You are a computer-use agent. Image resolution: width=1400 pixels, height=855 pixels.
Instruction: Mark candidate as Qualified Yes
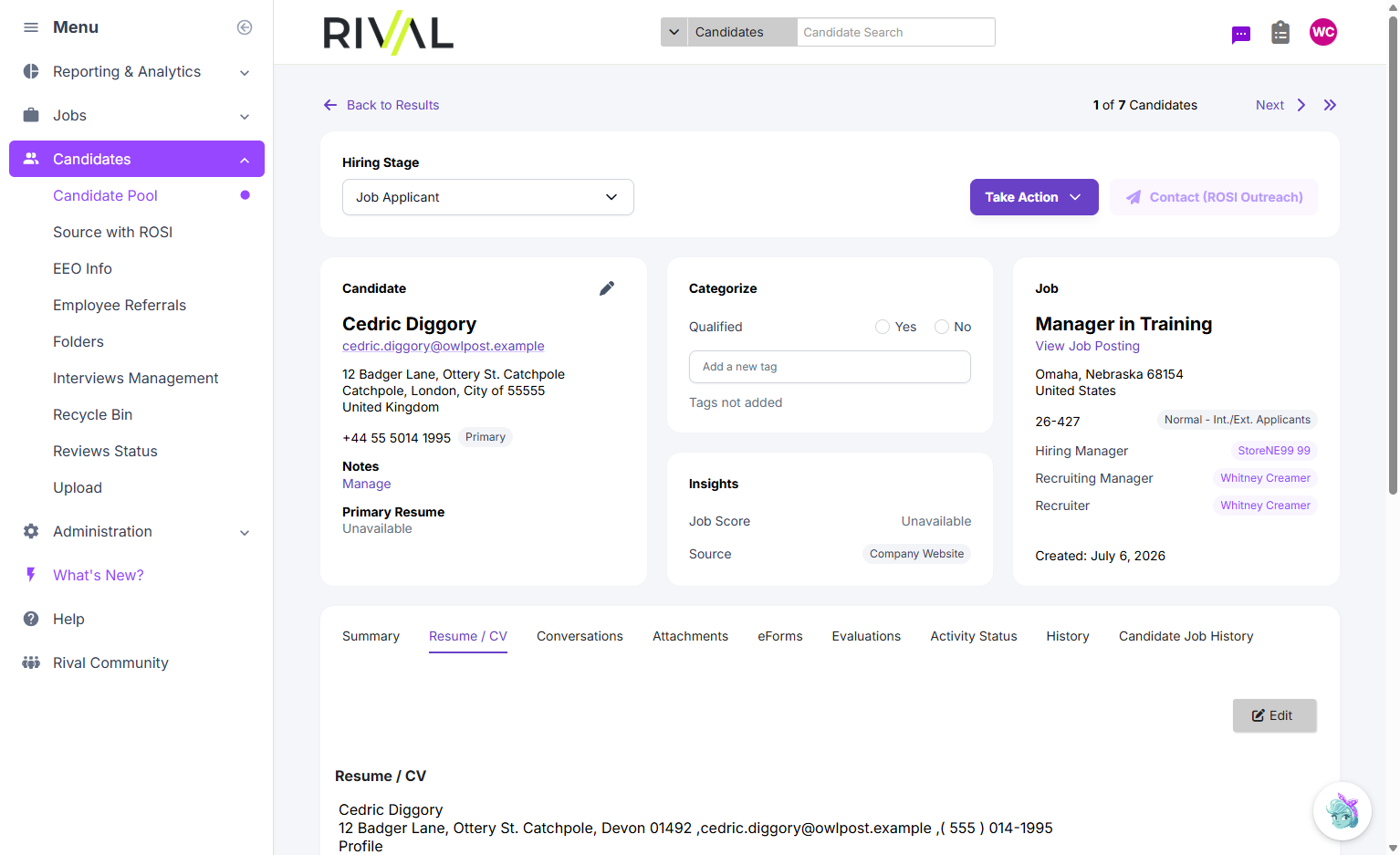click(x=883, y=327)
